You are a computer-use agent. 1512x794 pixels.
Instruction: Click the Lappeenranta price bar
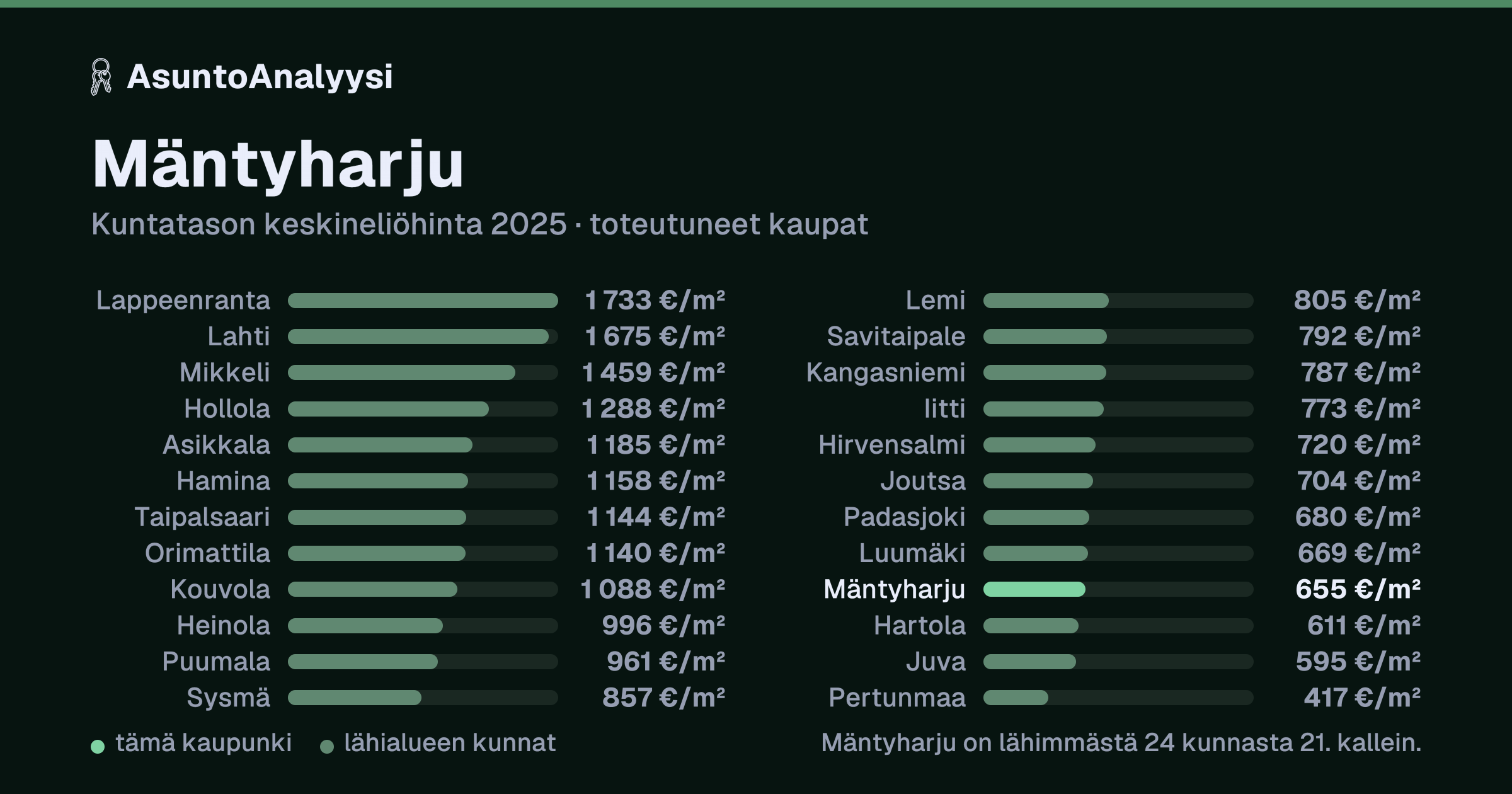[x=423, y=301]
